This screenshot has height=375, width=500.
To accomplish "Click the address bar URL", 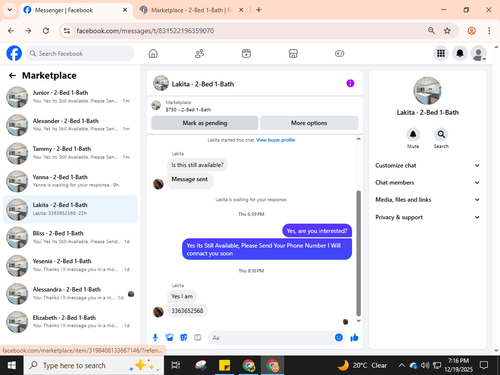I will (x=145, y=31).
